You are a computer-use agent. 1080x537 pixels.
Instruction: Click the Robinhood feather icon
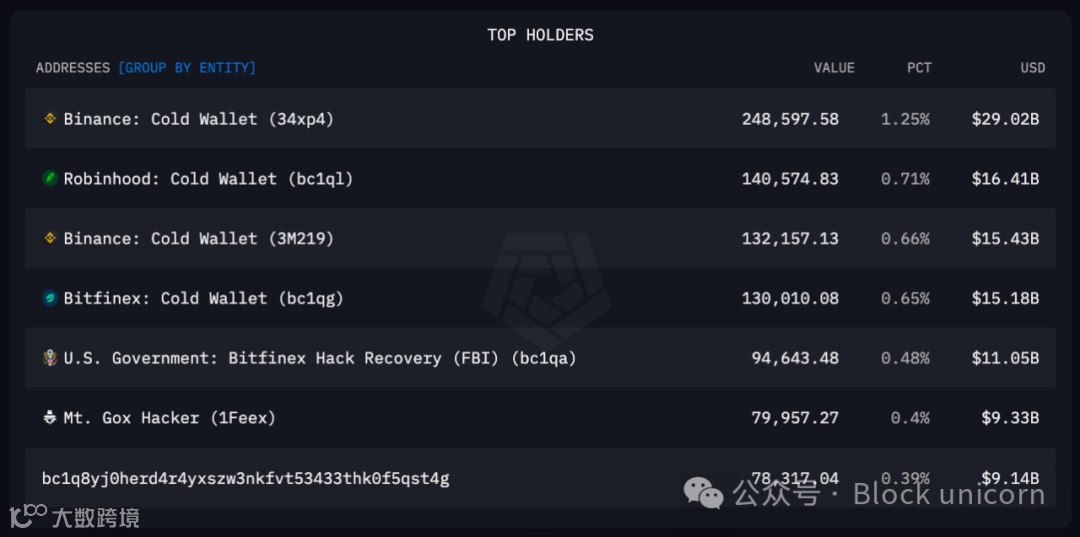50,179
